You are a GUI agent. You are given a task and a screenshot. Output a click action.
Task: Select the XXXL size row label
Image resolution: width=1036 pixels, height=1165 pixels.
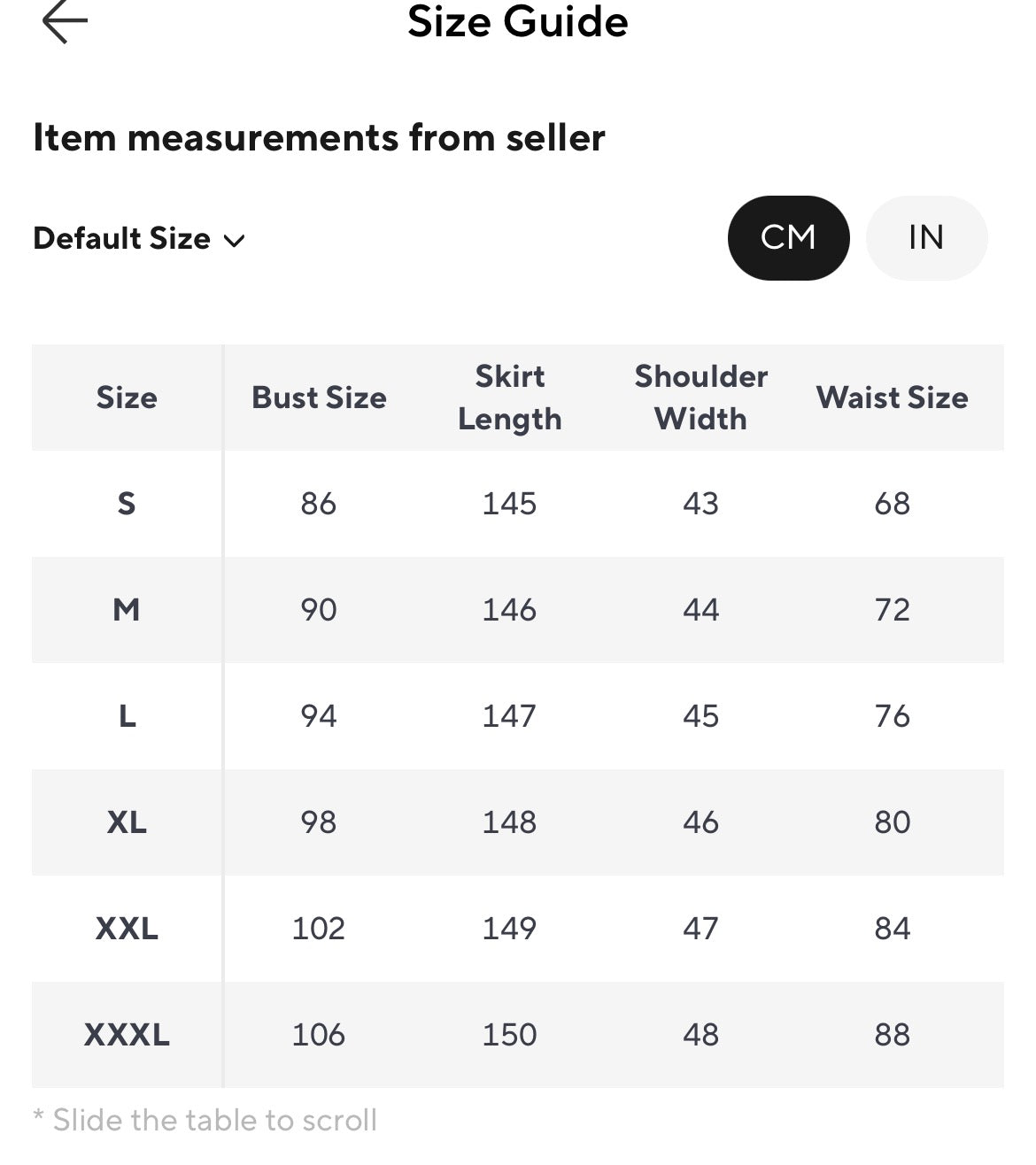pos(127,1035)
